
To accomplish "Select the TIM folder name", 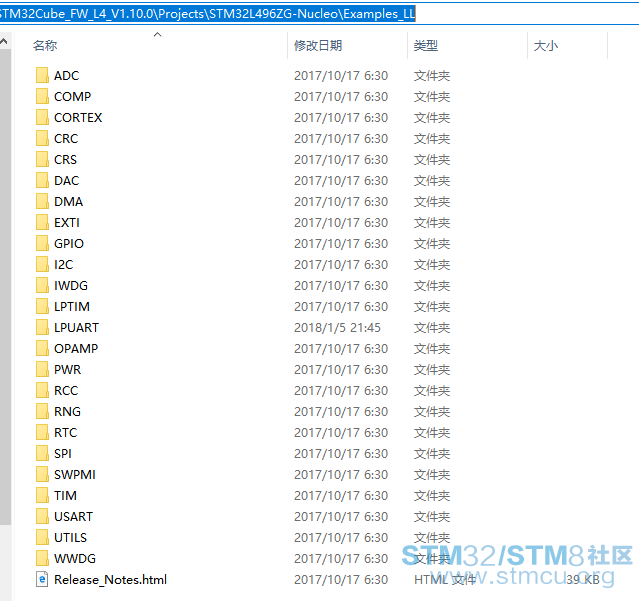I will pos(65,495).
